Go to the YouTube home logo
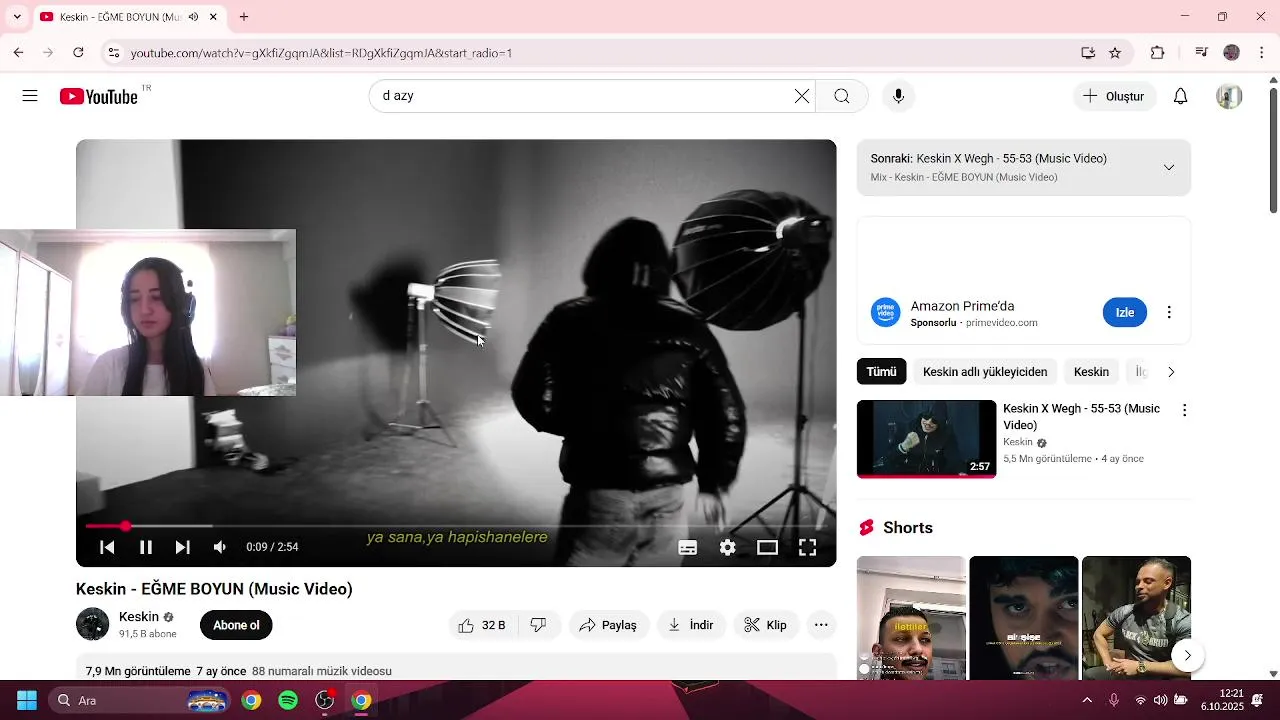This screenshot has width=1280, height=720. tap(98, 96)
